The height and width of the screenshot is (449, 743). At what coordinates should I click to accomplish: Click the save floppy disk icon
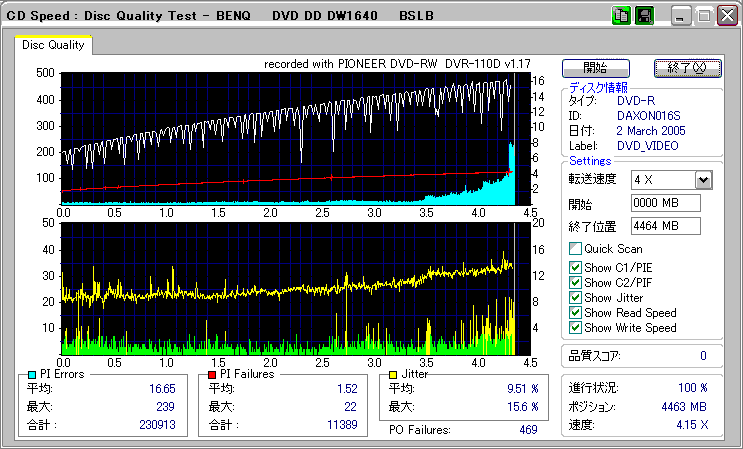tap(644, 16)
